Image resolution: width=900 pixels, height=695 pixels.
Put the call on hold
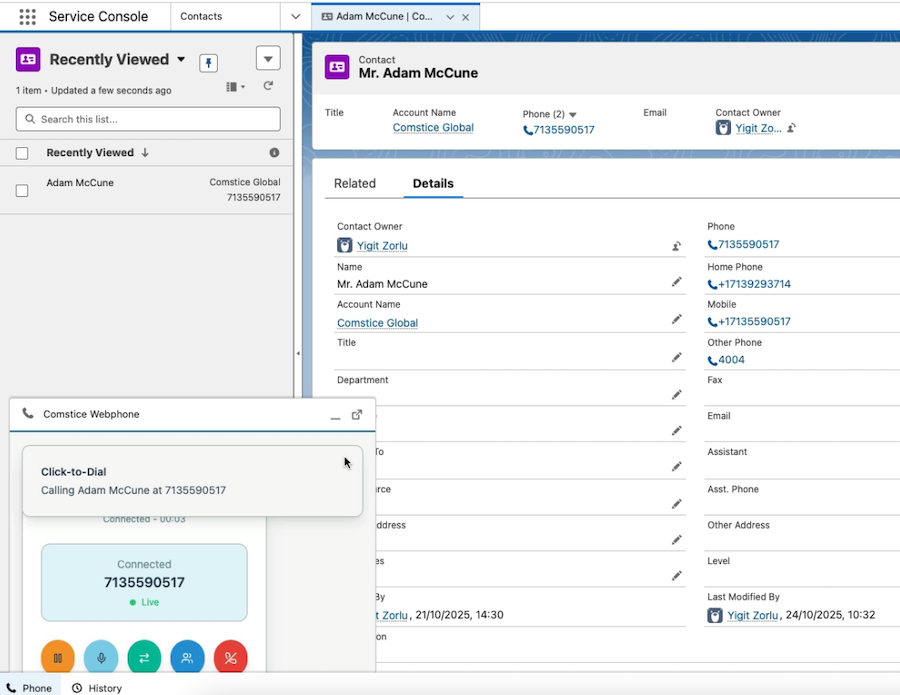pyautogui.click(x=58, y=657)
